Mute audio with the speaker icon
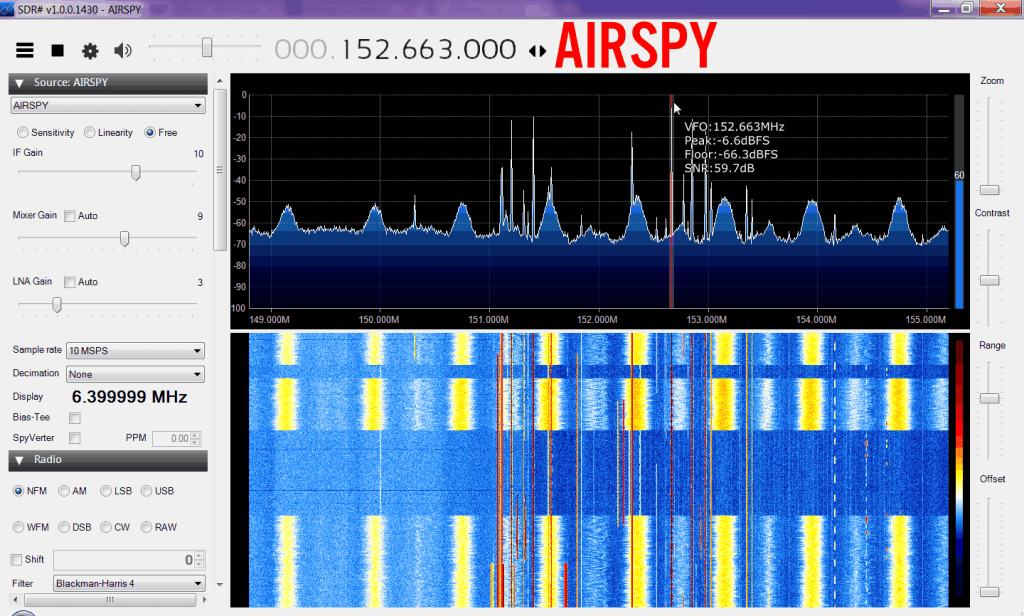1024x616 pixels. pos(123,50)
